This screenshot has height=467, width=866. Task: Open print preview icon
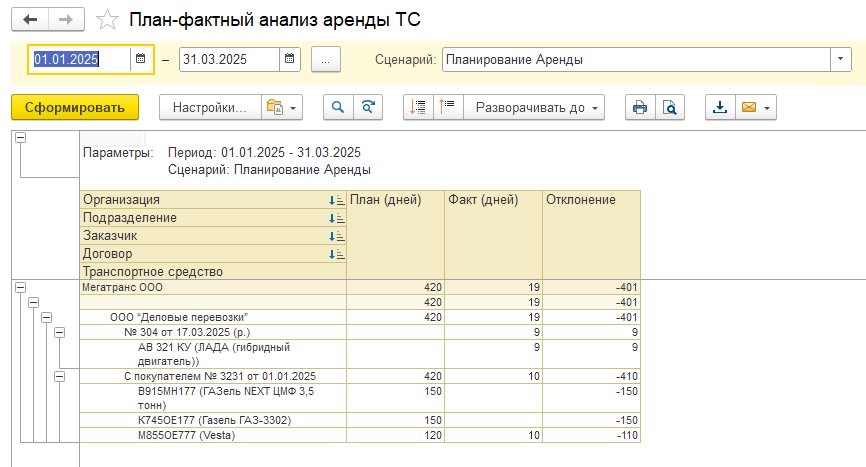pyautogui.click(x=669, y=107)
